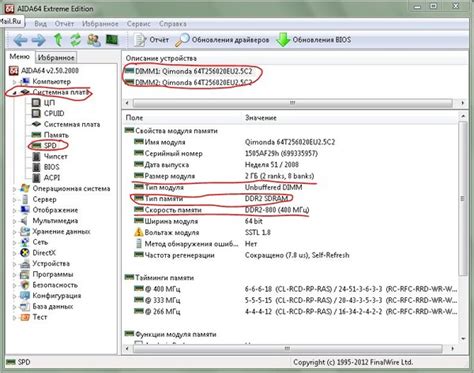Open Отчёт report from the toolbar

point(151,40)
